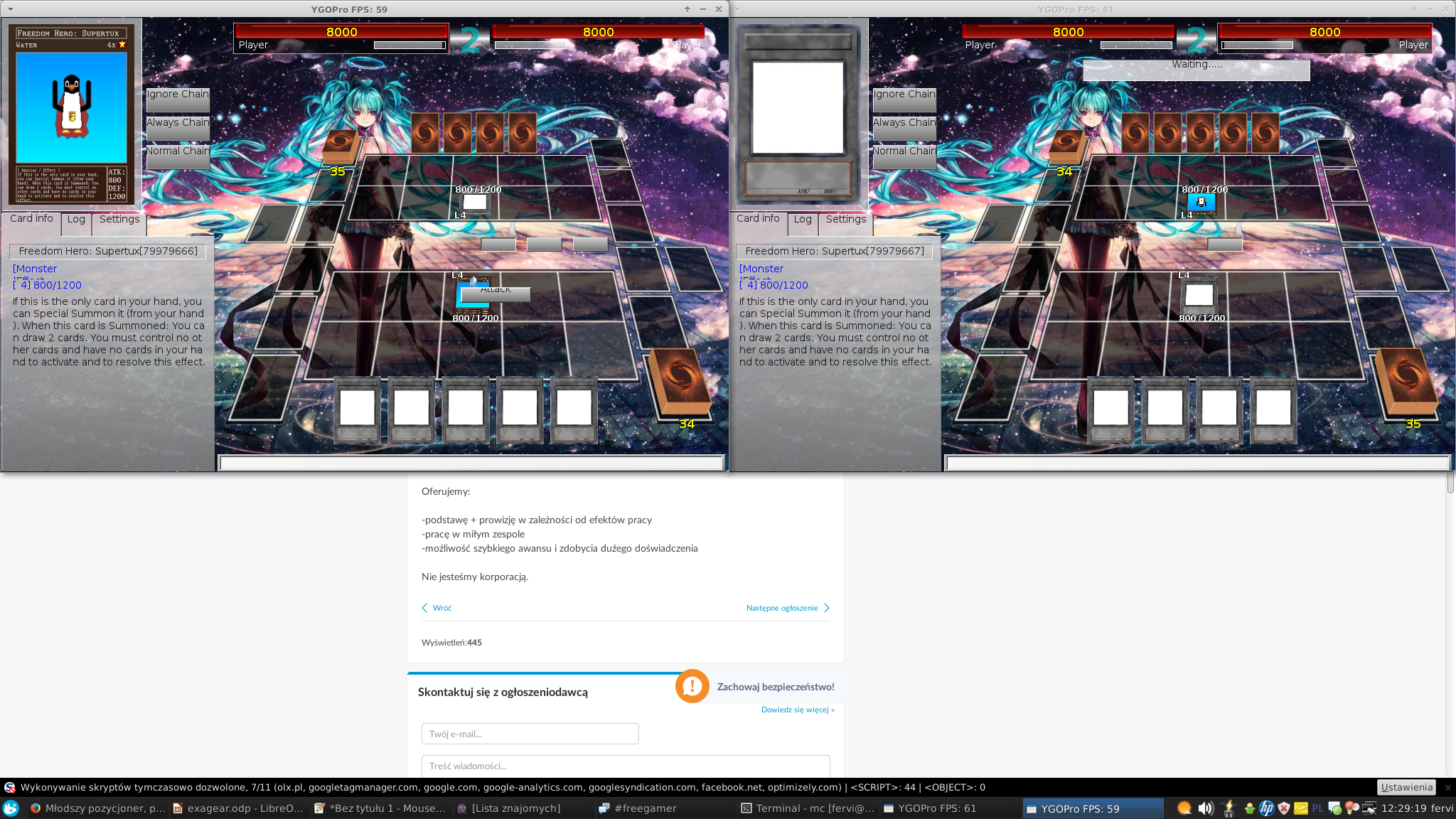This screenshot has height=819, width=1456.
Task: Toggle Normal Chain in right YGOPro window
Action: tap(904, 157)
